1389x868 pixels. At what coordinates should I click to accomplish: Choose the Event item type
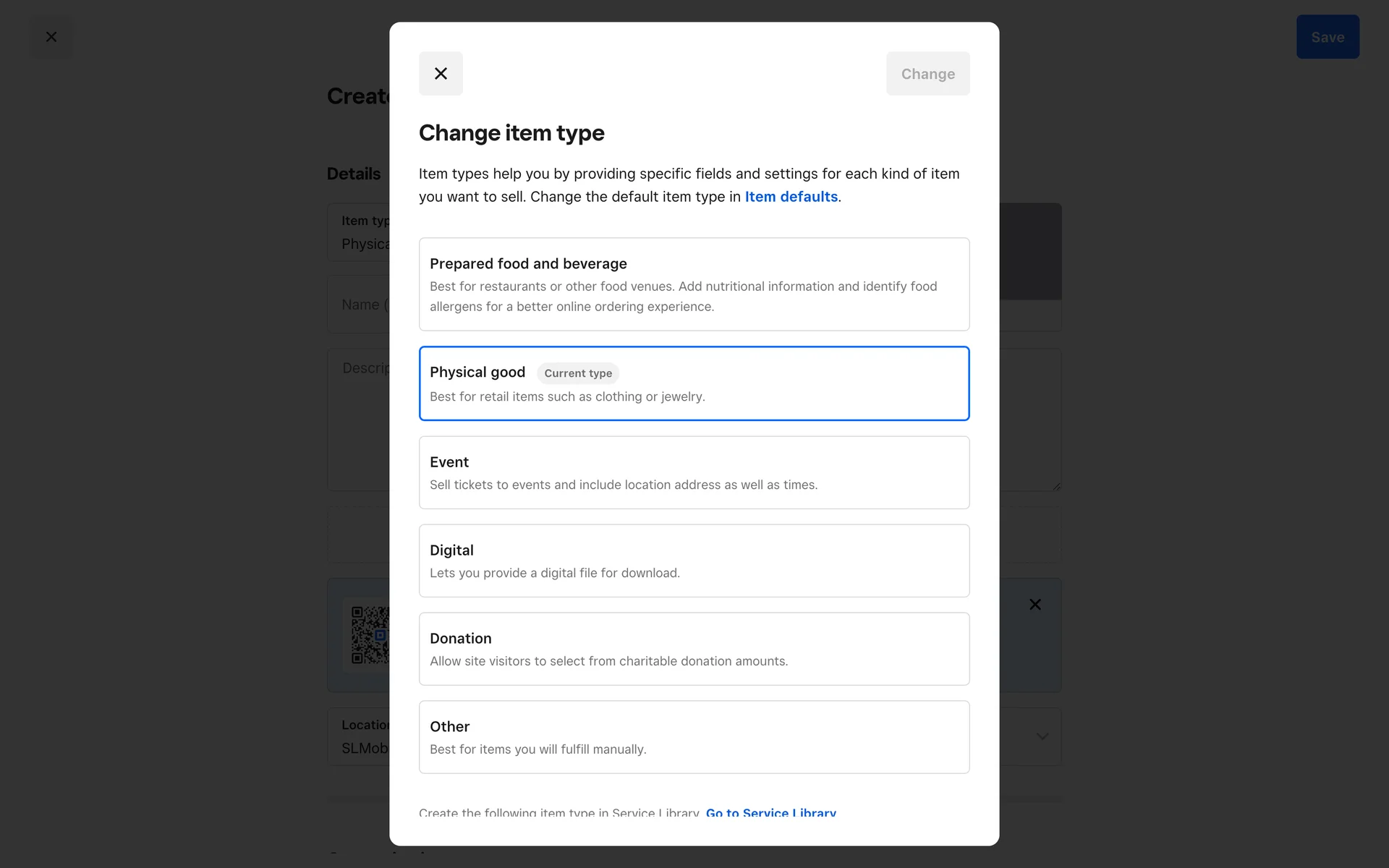point(694,472)
